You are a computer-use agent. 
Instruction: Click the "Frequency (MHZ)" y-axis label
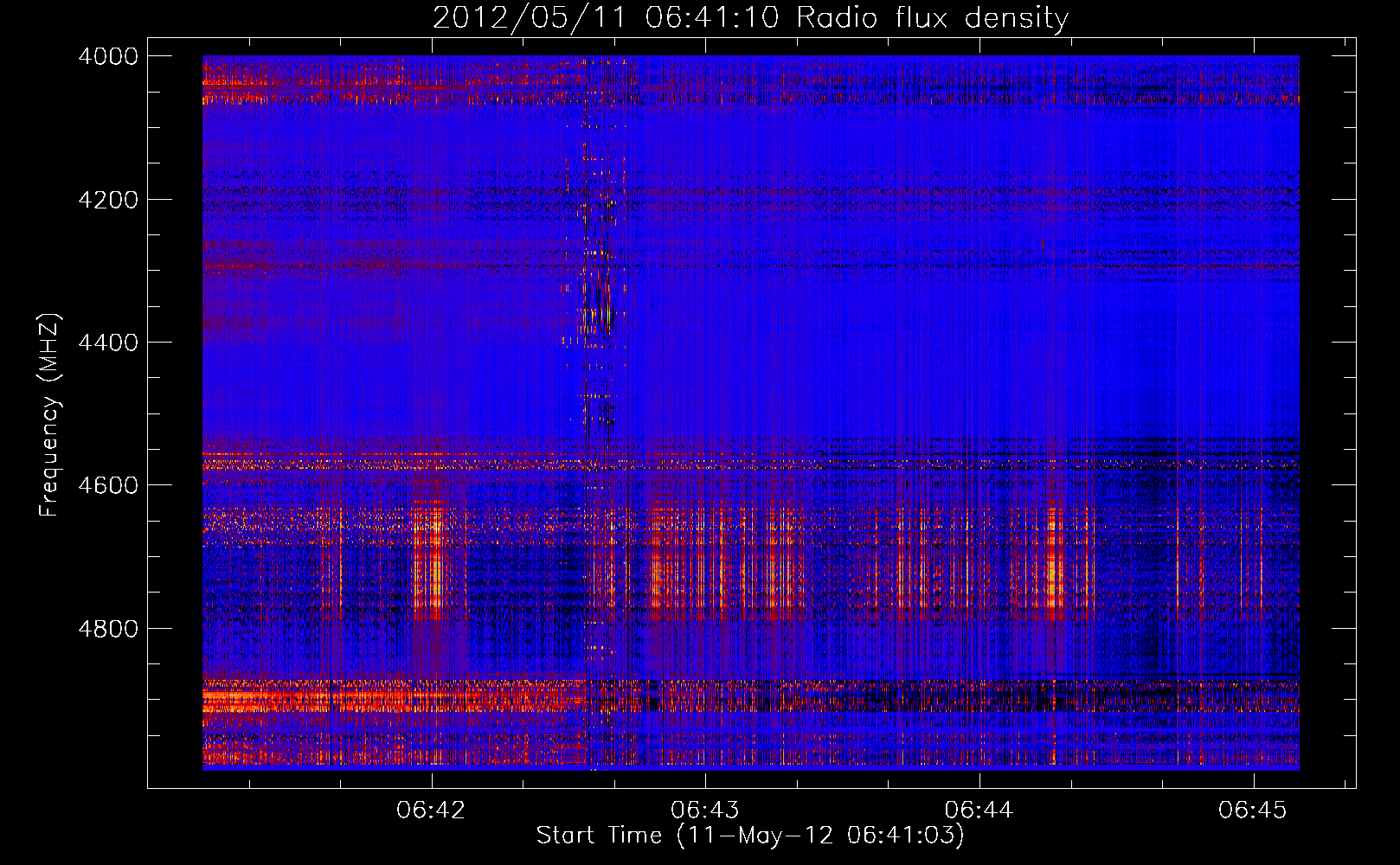[x=50, y=415]
